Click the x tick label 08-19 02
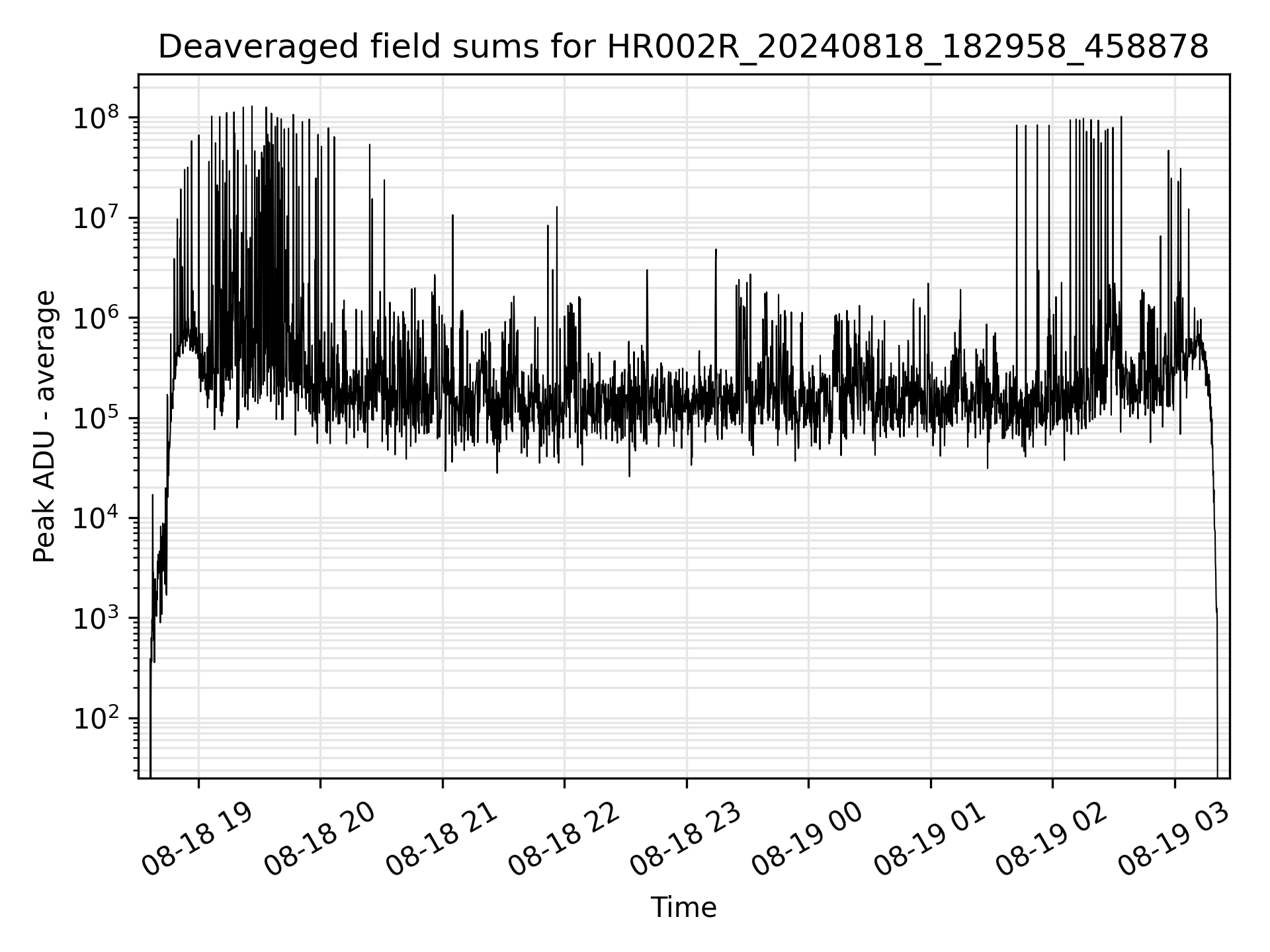The image size is (1270, 952). click(x=1052, y=838)
